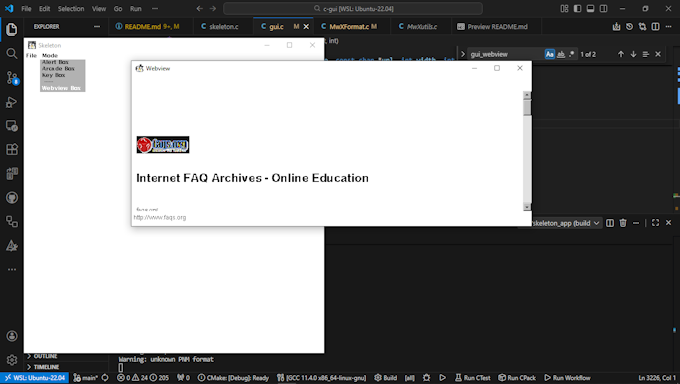The width and height of the screenshot is (680, 384).
Task: Select Alert Box in Skeleton Mode menu
Action: coord(62,62)
